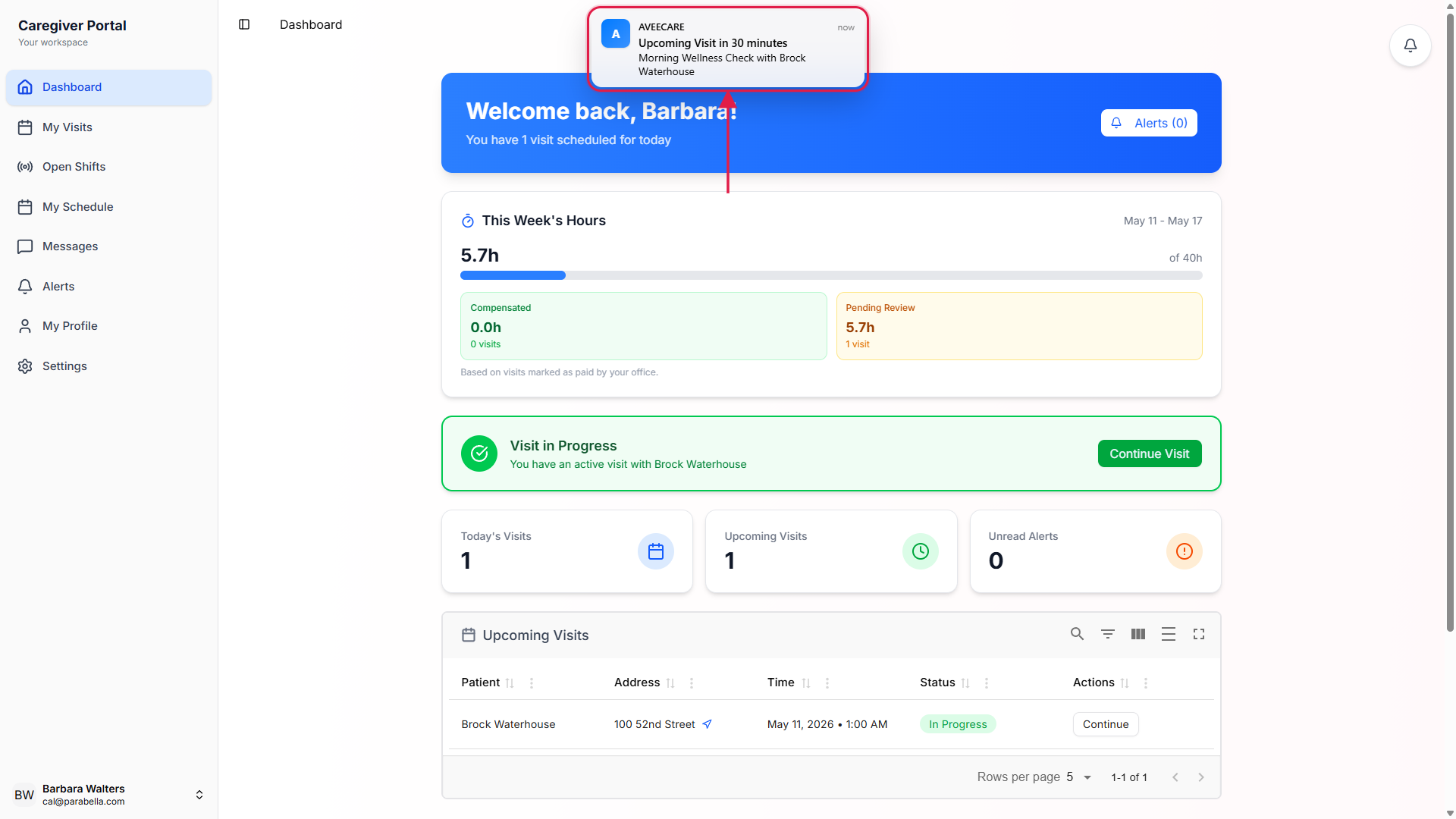Image resolution: width=1456 pixels, height=819 pixels.
Task: Open the Compensated 0.0h card
Action: tap(643, 326)
